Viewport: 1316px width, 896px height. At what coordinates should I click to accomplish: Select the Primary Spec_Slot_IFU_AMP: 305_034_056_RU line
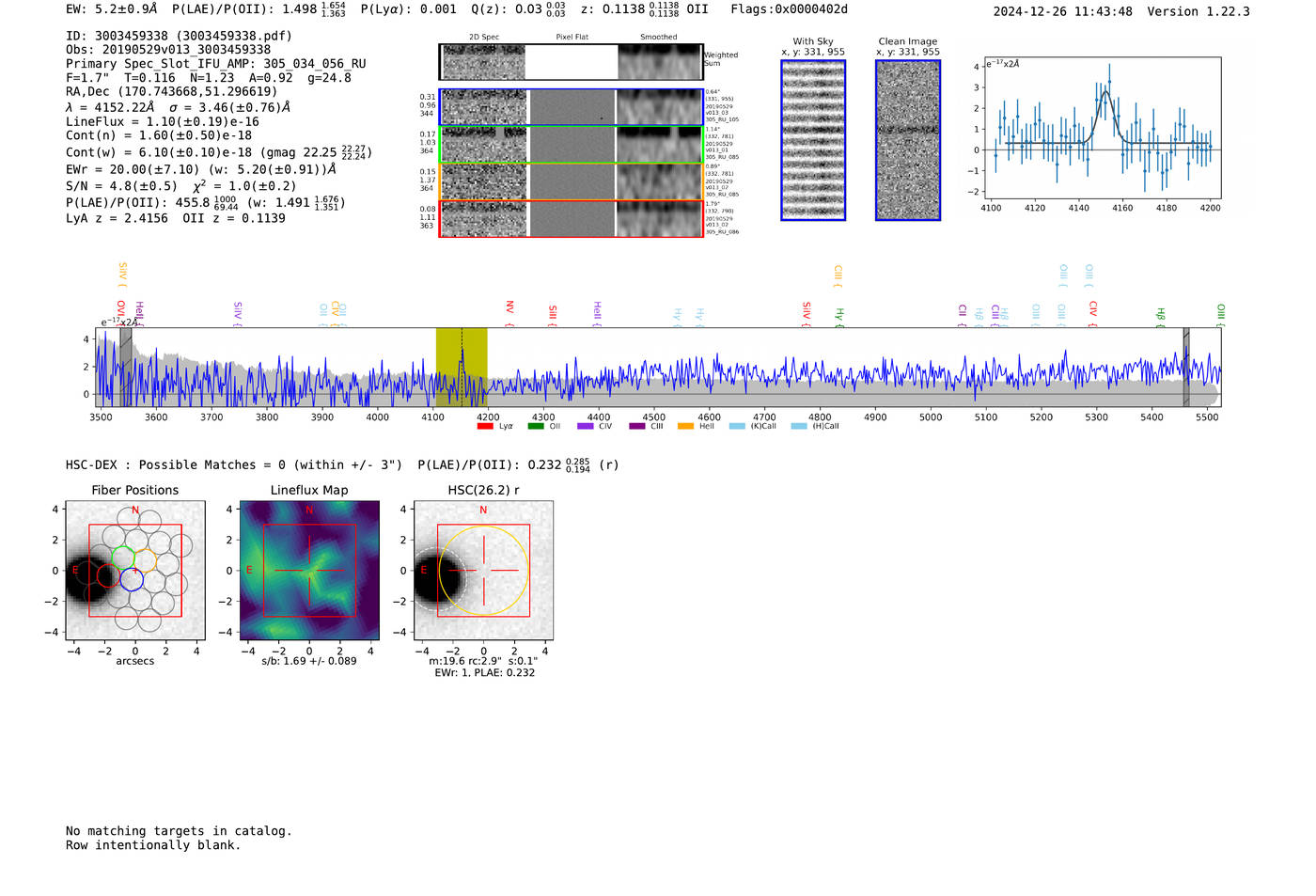pos(216,64)
